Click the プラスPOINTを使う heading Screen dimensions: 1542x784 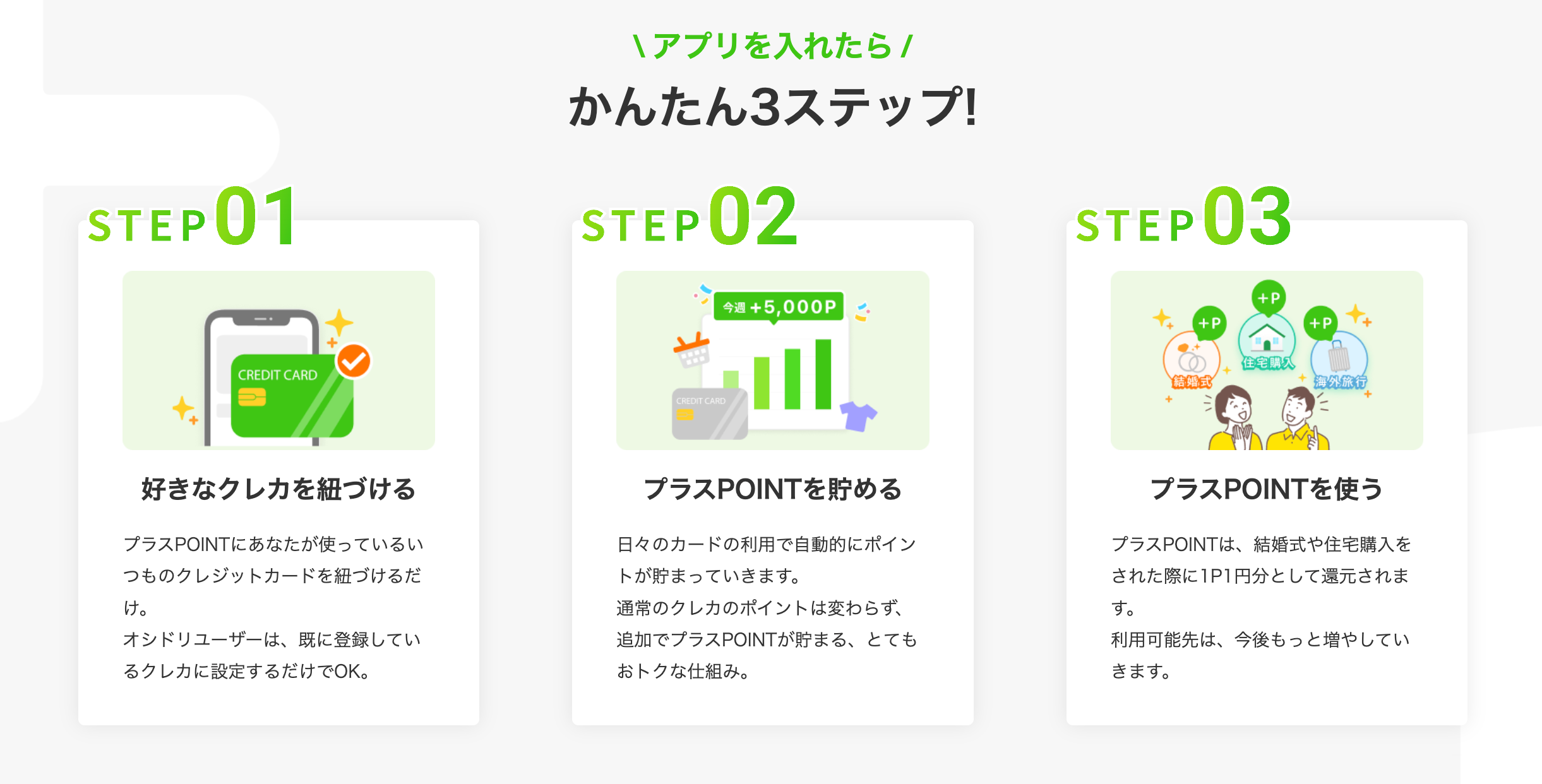1267,489
